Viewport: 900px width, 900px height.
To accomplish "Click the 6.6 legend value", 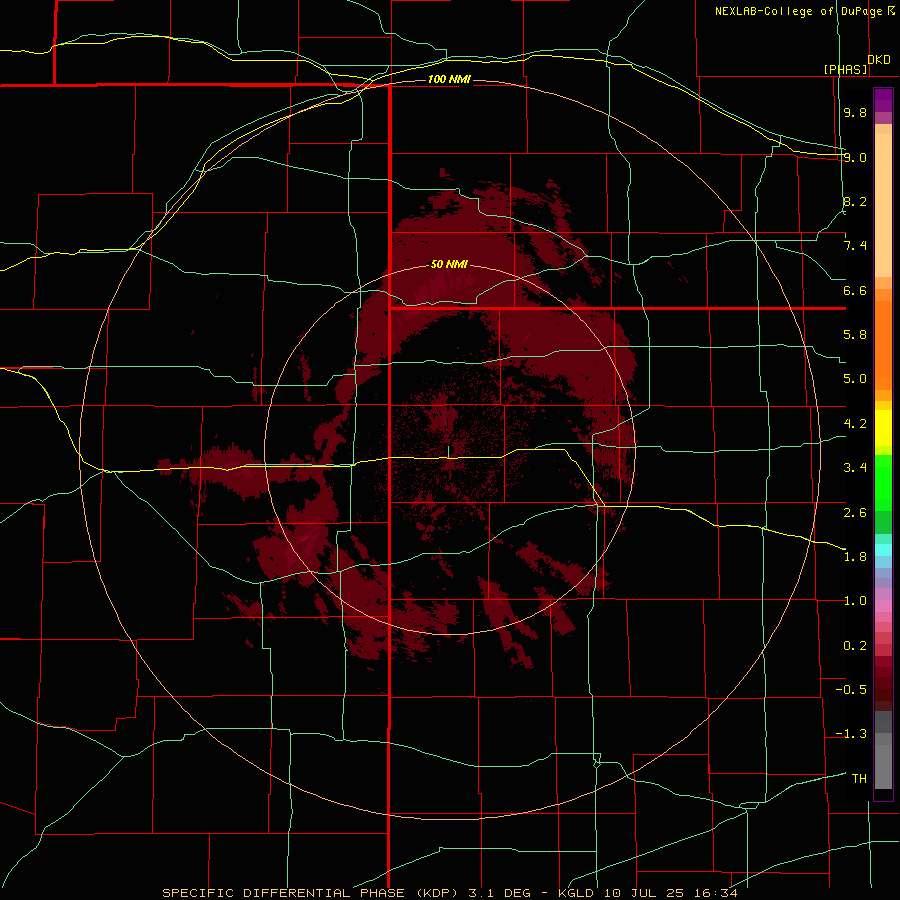I will point(855,290).
